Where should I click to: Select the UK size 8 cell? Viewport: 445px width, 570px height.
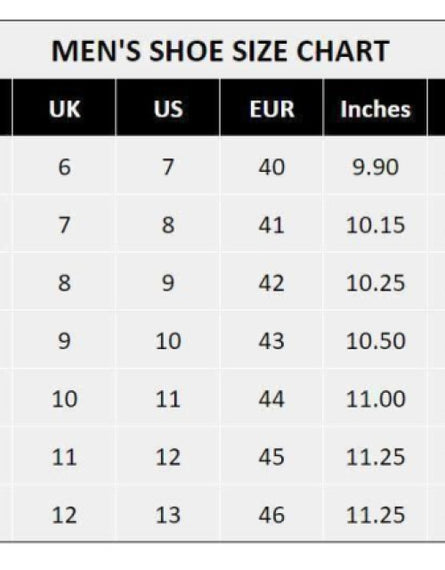[64, 282]
